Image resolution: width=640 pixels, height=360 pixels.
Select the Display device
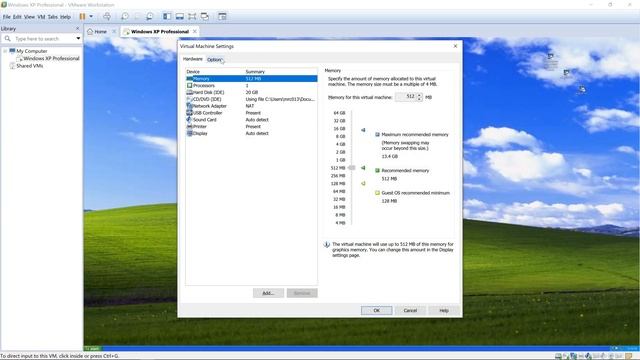point(251,133)
